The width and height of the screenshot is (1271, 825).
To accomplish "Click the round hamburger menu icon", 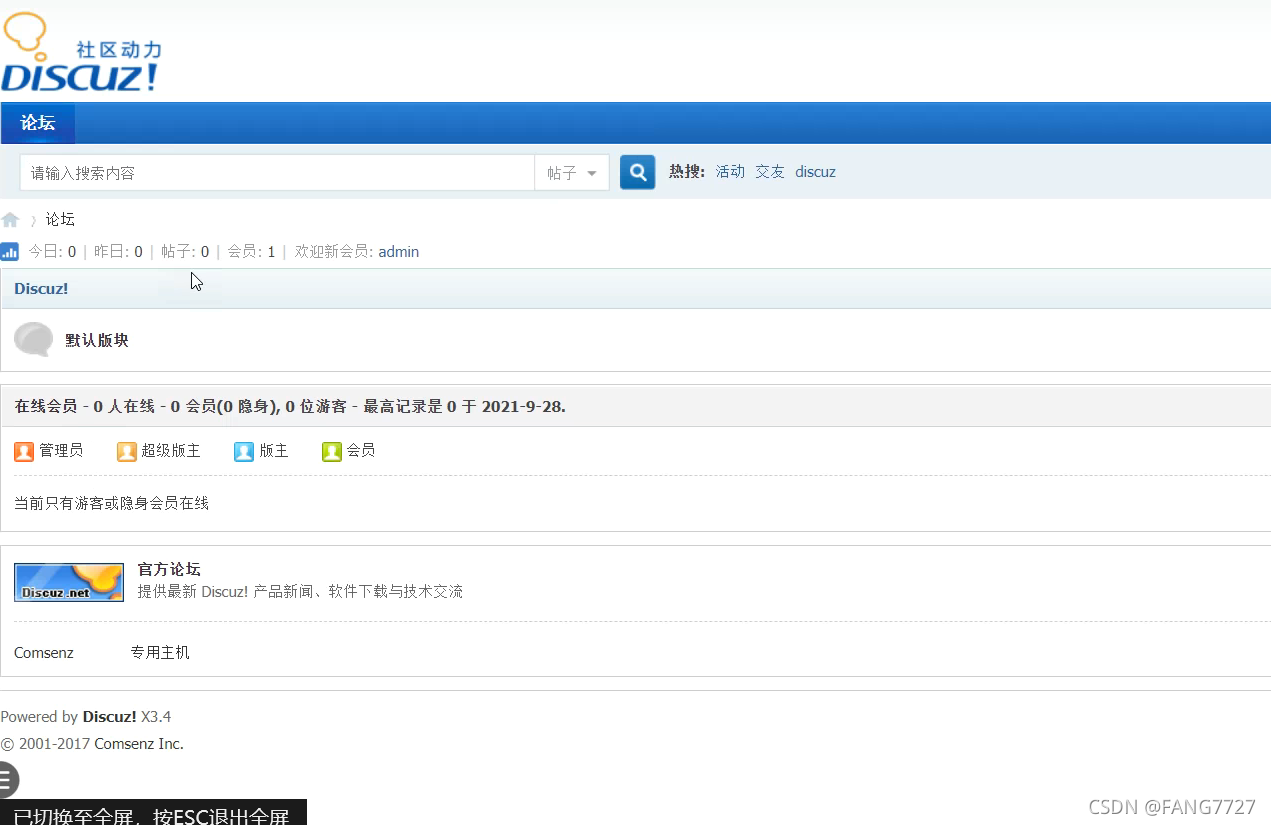I will click(x=7, y=780).
